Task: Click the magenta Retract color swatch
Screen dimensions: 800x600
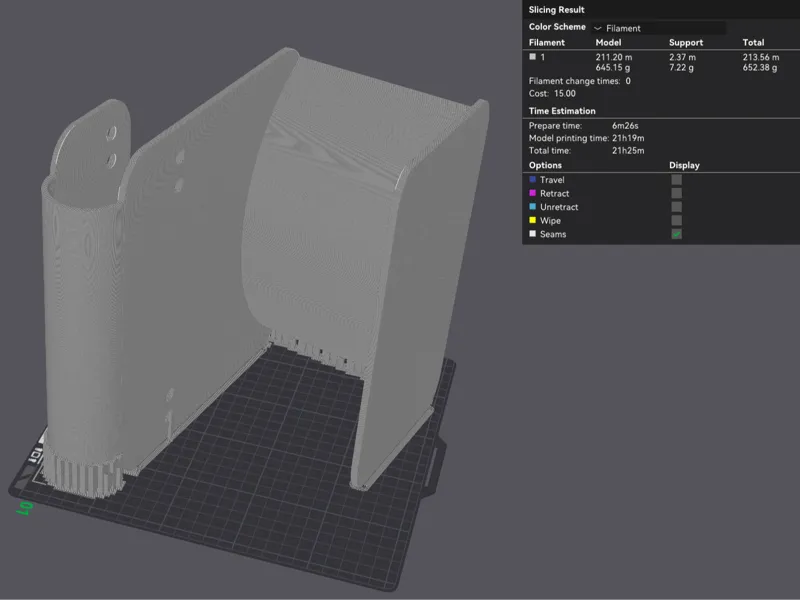Action: [533, 193]
